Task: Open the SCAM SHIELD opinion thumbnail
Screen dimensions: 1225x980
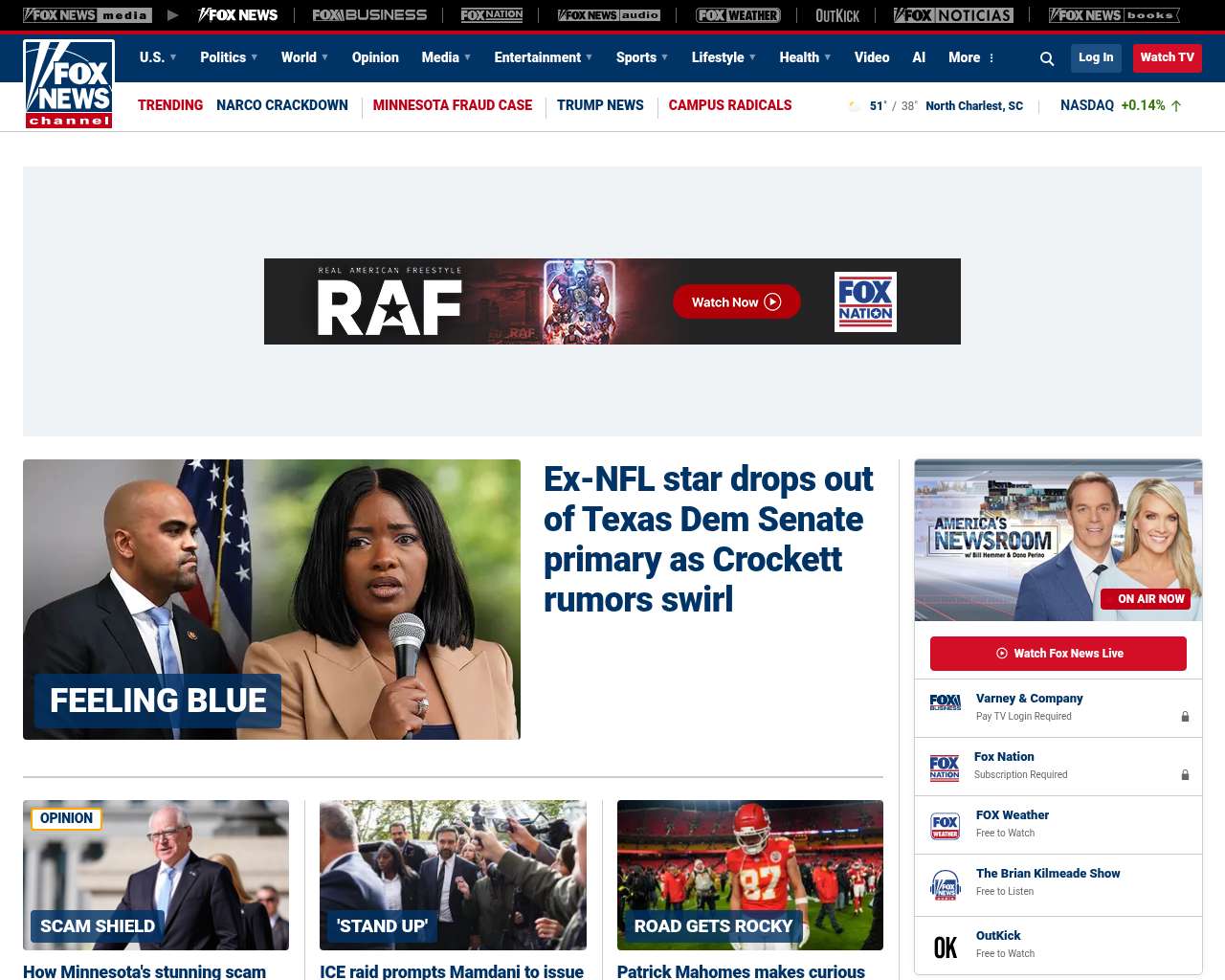Action: [156, 875]
